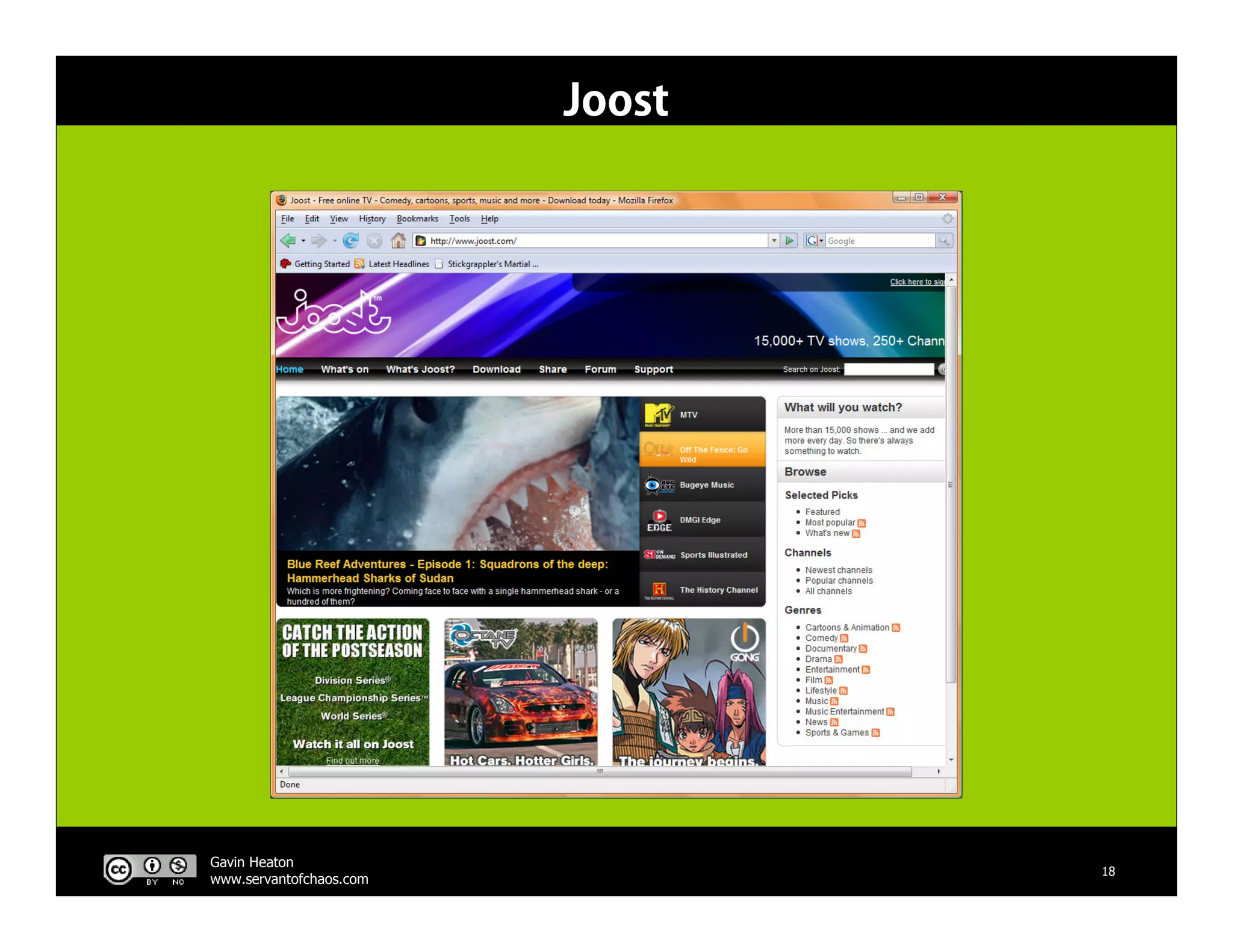Open the View menu
The width and height of the screenshot is (1233, 952).
click(x=339, y=218)
